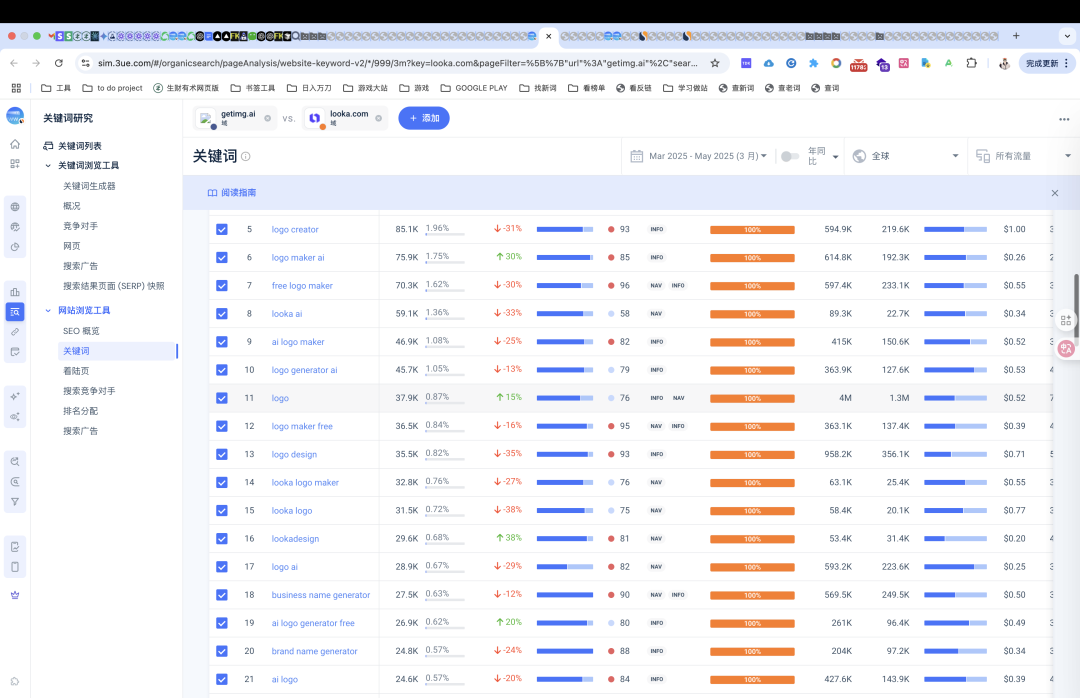Close the 阅读指南 banner

pos(1055,193)
